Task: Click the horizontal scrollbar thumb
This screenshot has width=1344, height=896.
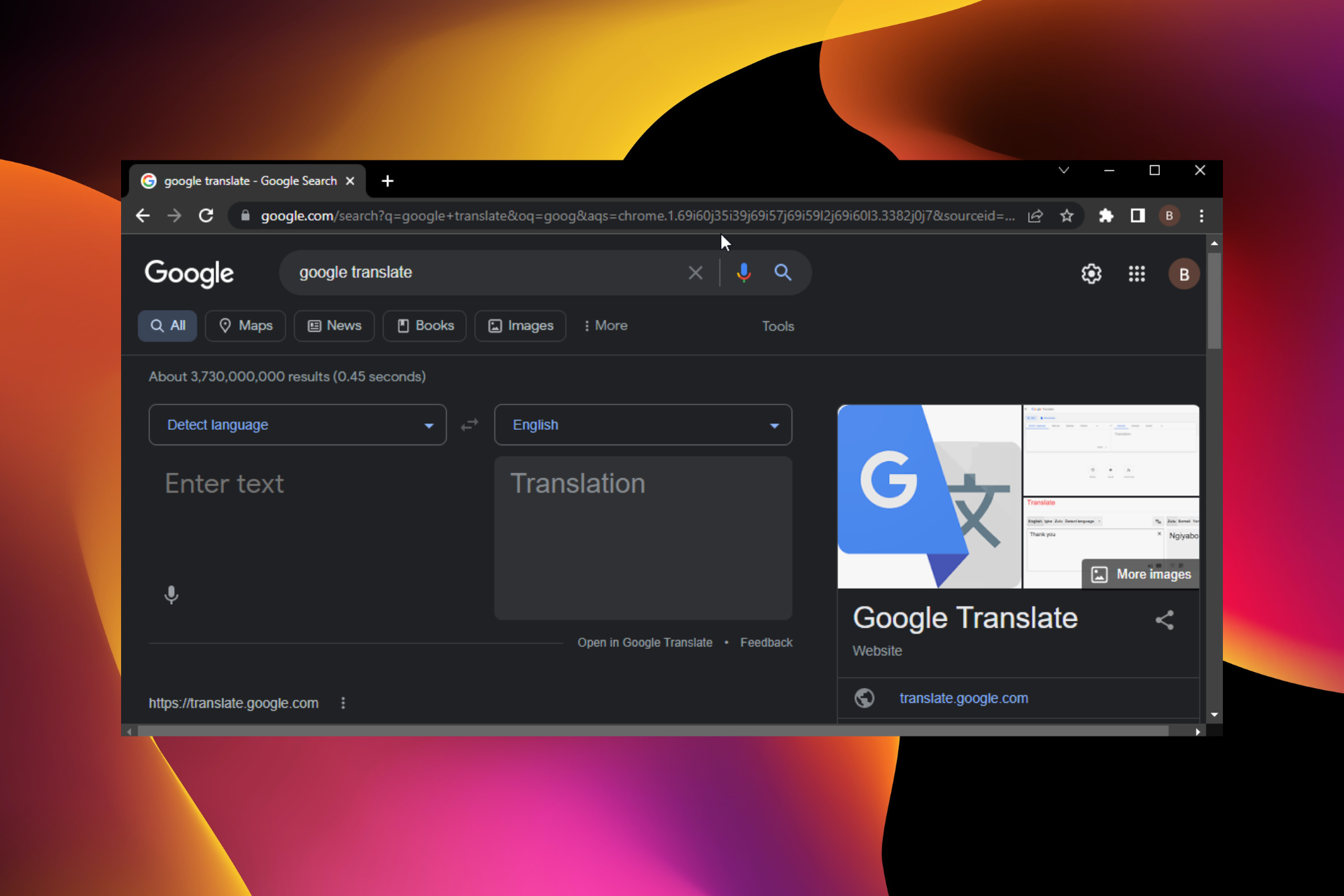Action: 653,731
